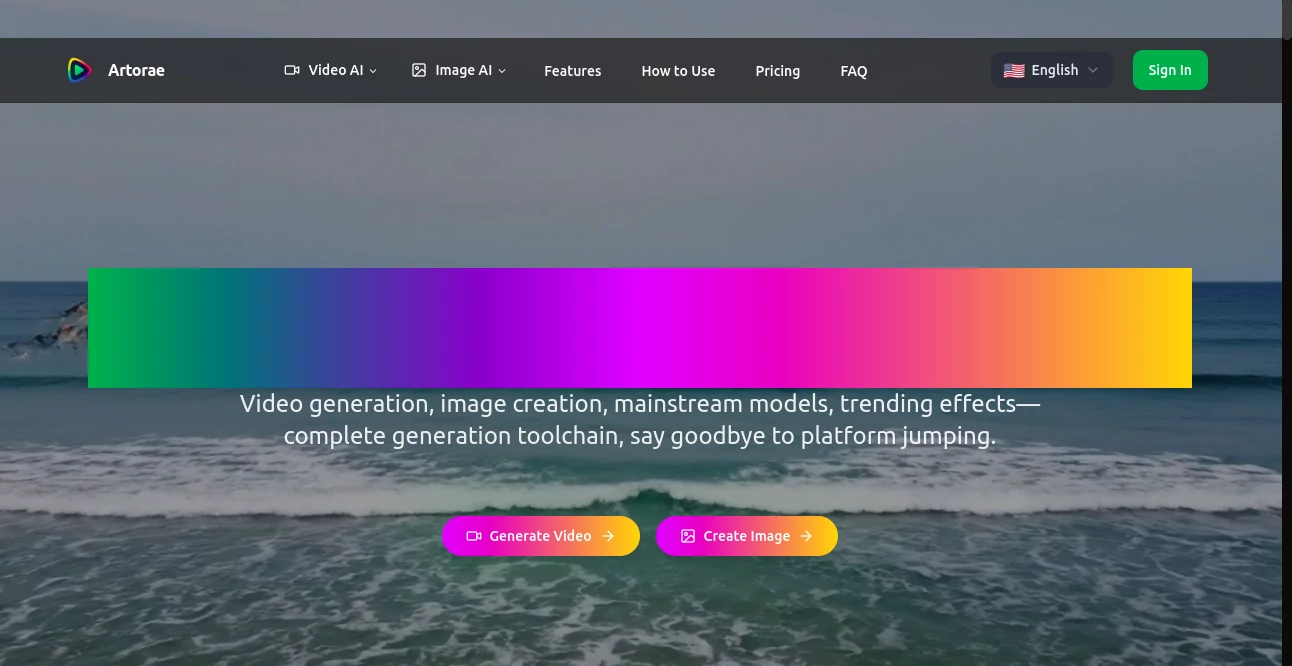Open the English language dropdown

point(1051,70)
